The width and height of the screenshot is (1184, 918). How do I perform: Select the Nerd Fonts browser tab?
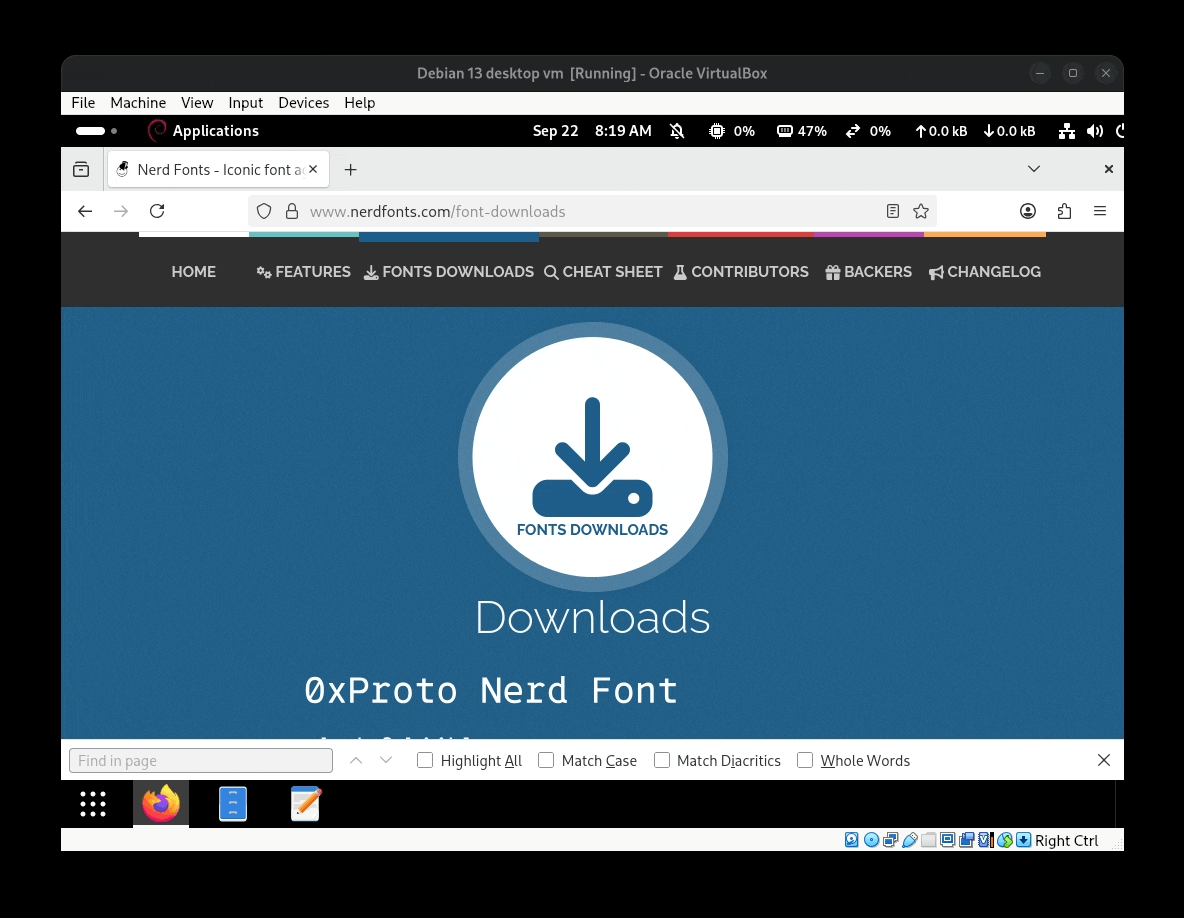218,170
